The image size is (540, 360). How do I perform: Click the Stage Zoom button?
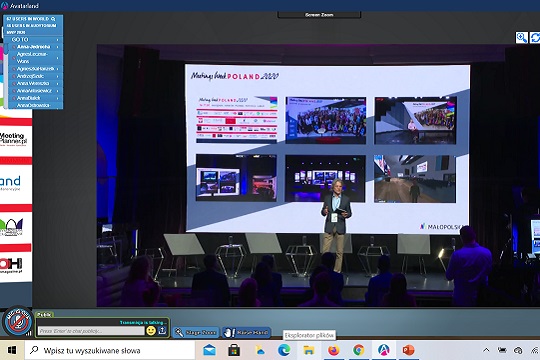pyautogui.click(x=196, y=332)
